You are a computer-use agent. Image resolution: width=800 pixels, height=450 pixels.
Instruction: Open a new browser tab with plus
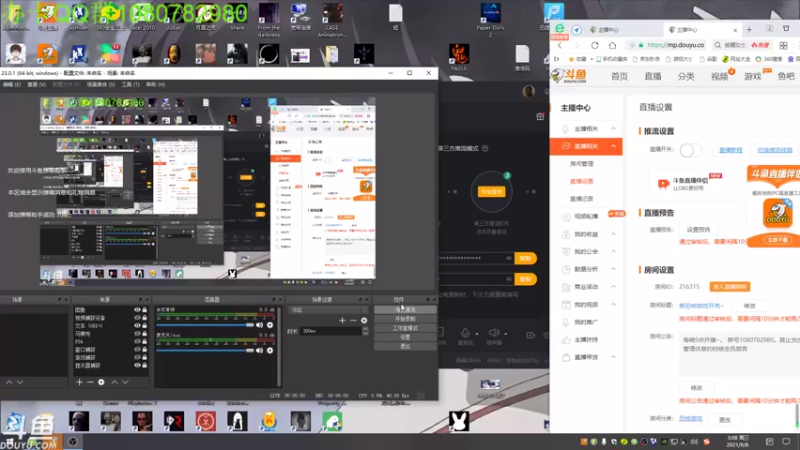tap(749, 30)
